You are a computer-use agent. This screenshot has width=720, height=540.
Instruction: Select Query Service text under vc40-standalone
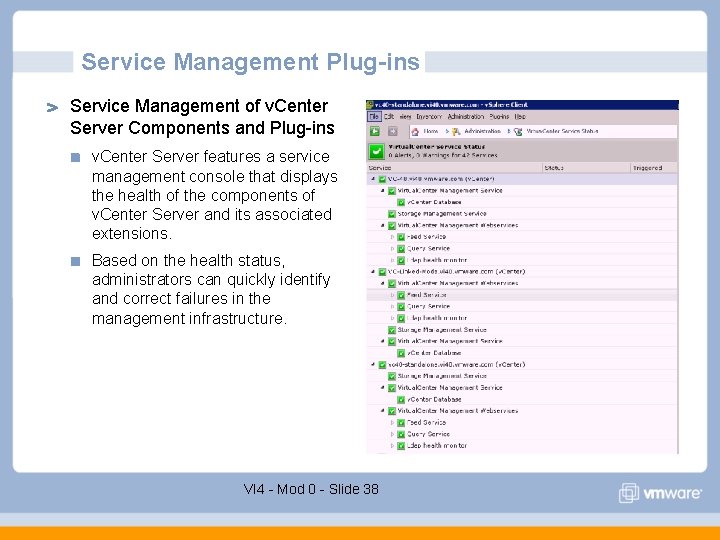coord(428,434)
